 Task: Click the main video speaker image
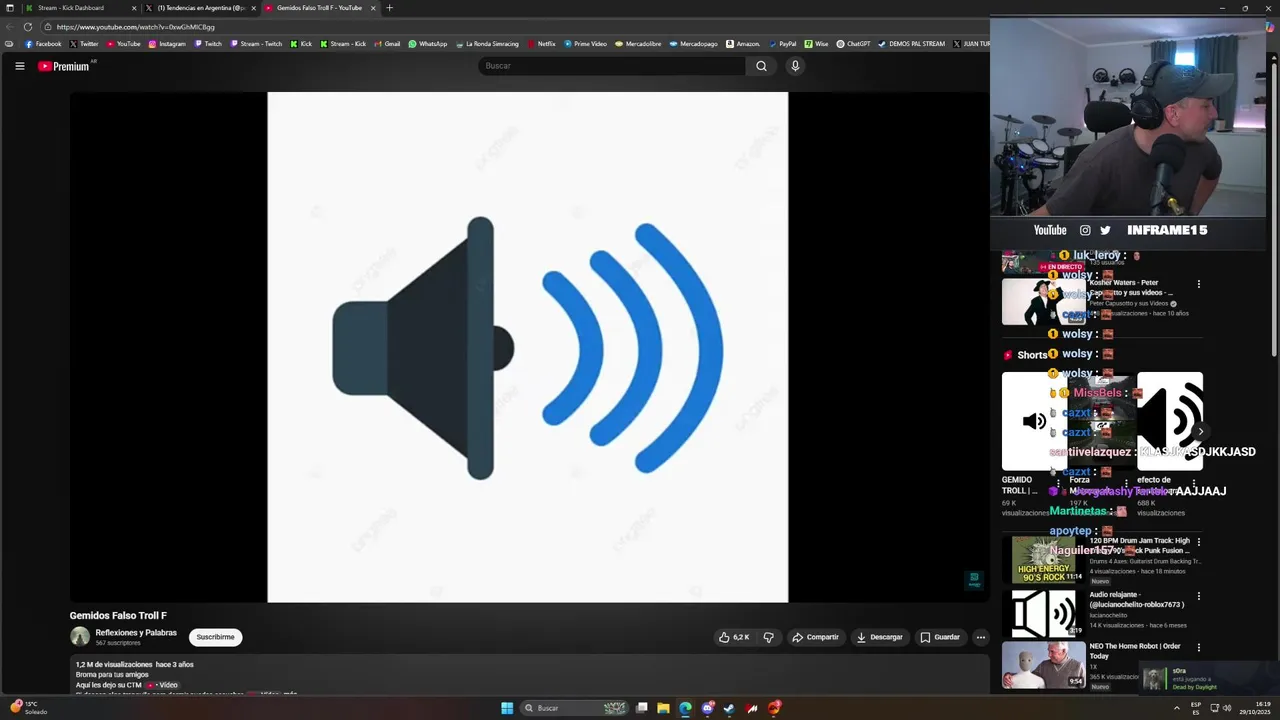(x=528, y=347)
